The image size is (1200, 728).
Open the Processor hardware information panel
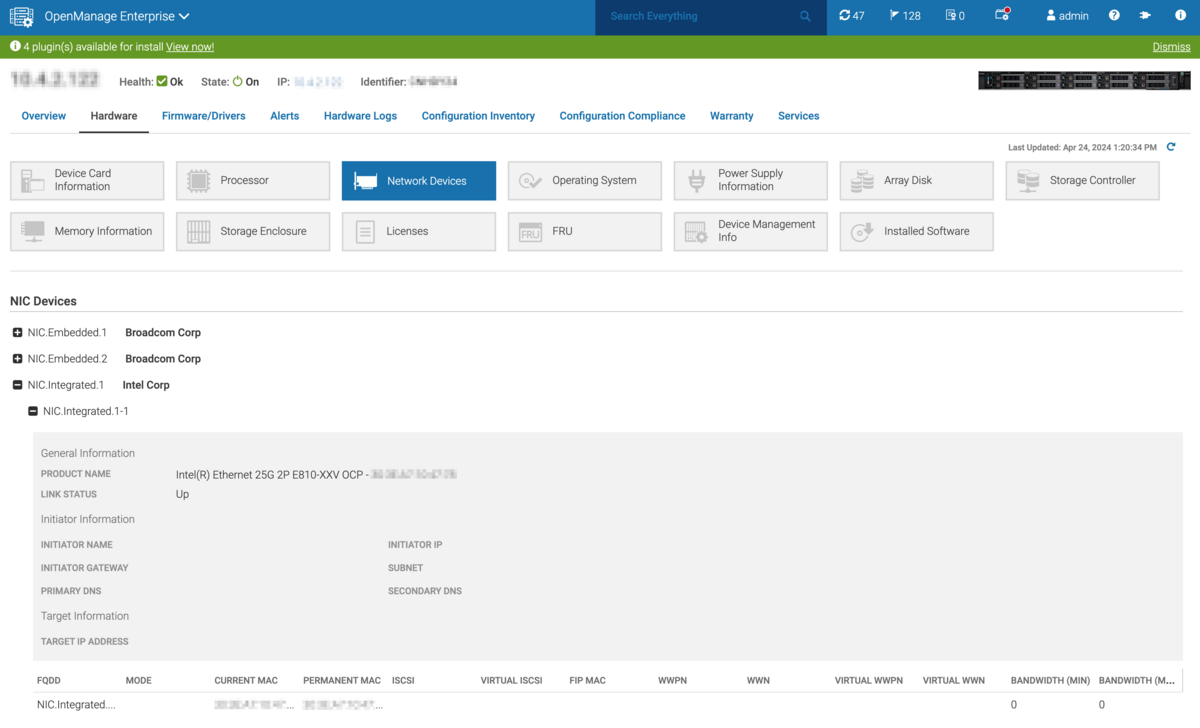tap(252, 180)
